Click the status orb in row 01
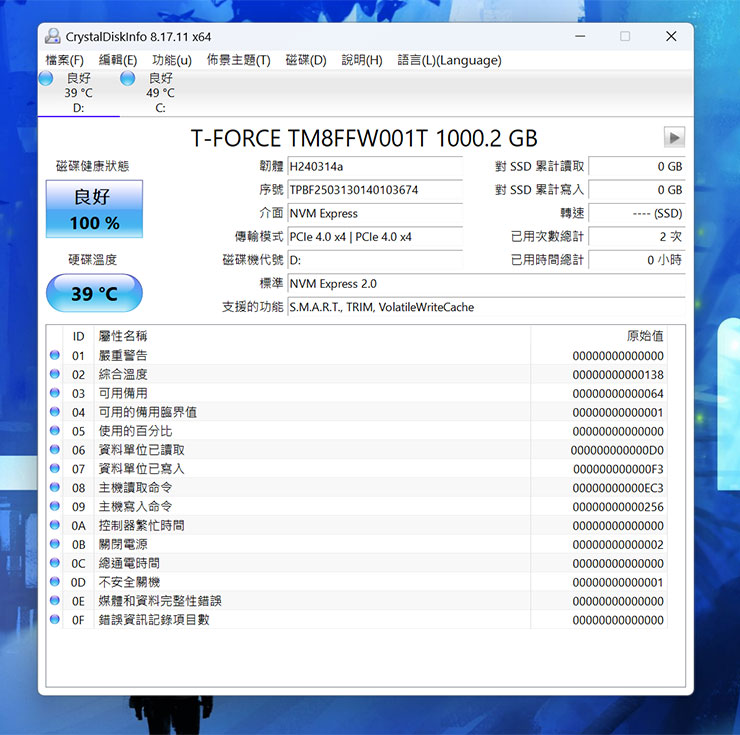Image resolution: width=740 pixels, height=735 pixels. tap(55, 355)
